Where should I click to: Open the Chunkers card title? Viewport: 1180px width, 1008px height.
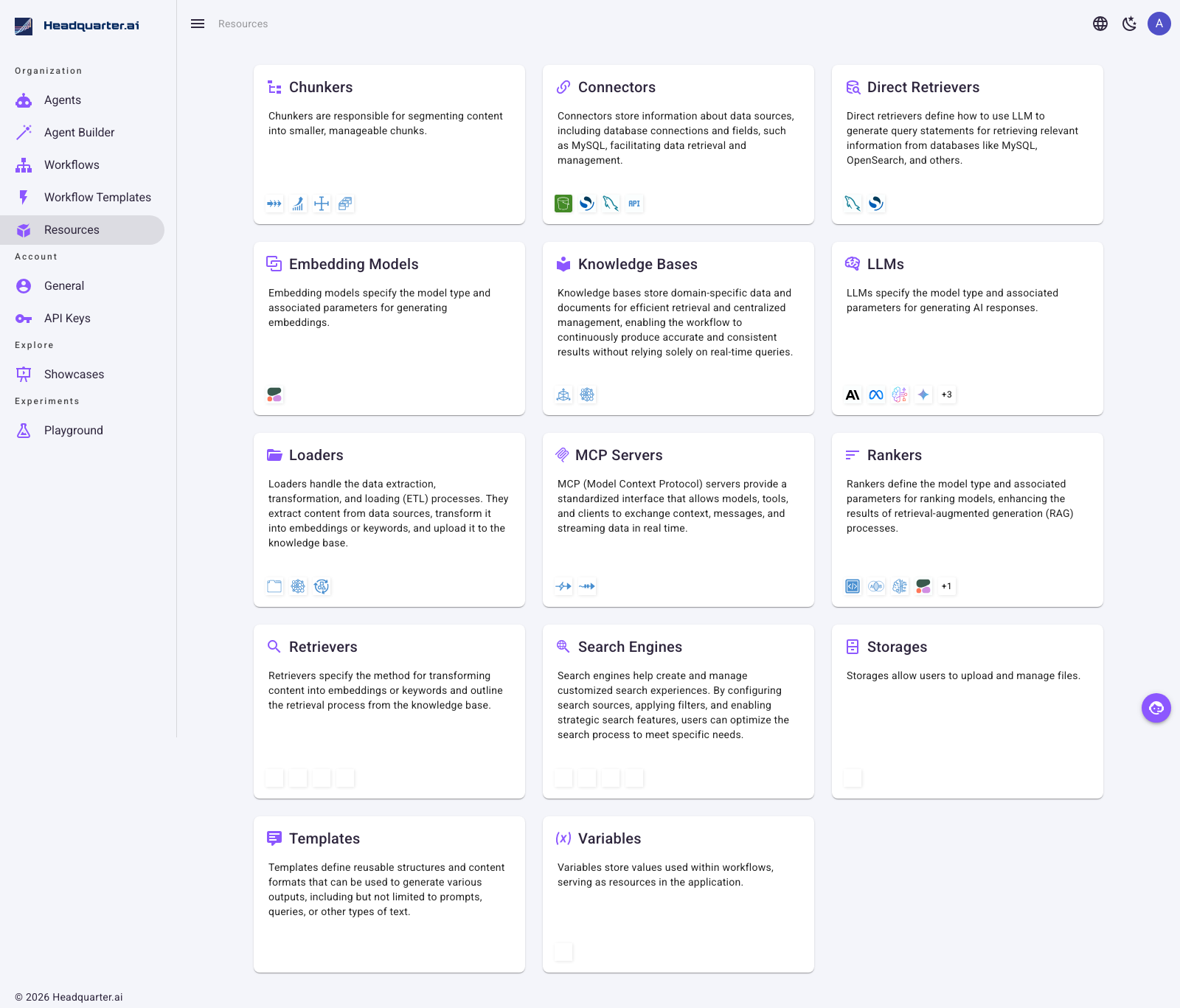321,87
